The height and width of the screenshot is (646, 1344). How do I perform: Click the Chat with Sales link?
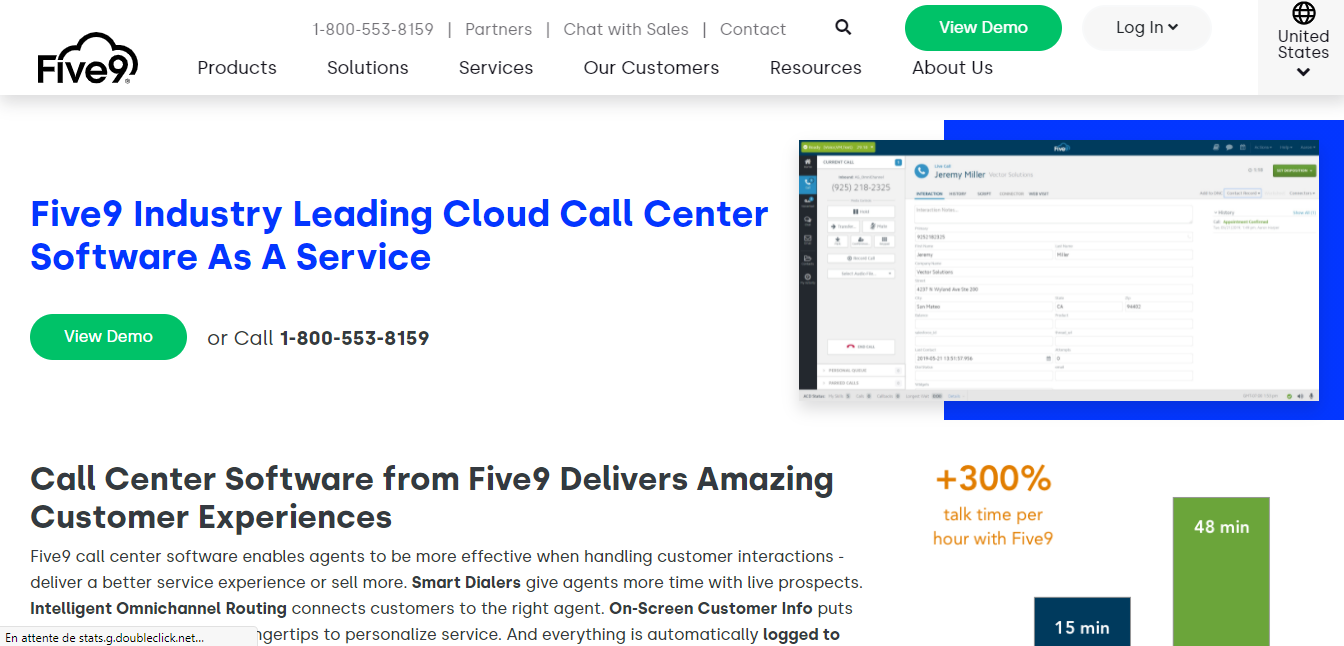[x=626, y=29]
